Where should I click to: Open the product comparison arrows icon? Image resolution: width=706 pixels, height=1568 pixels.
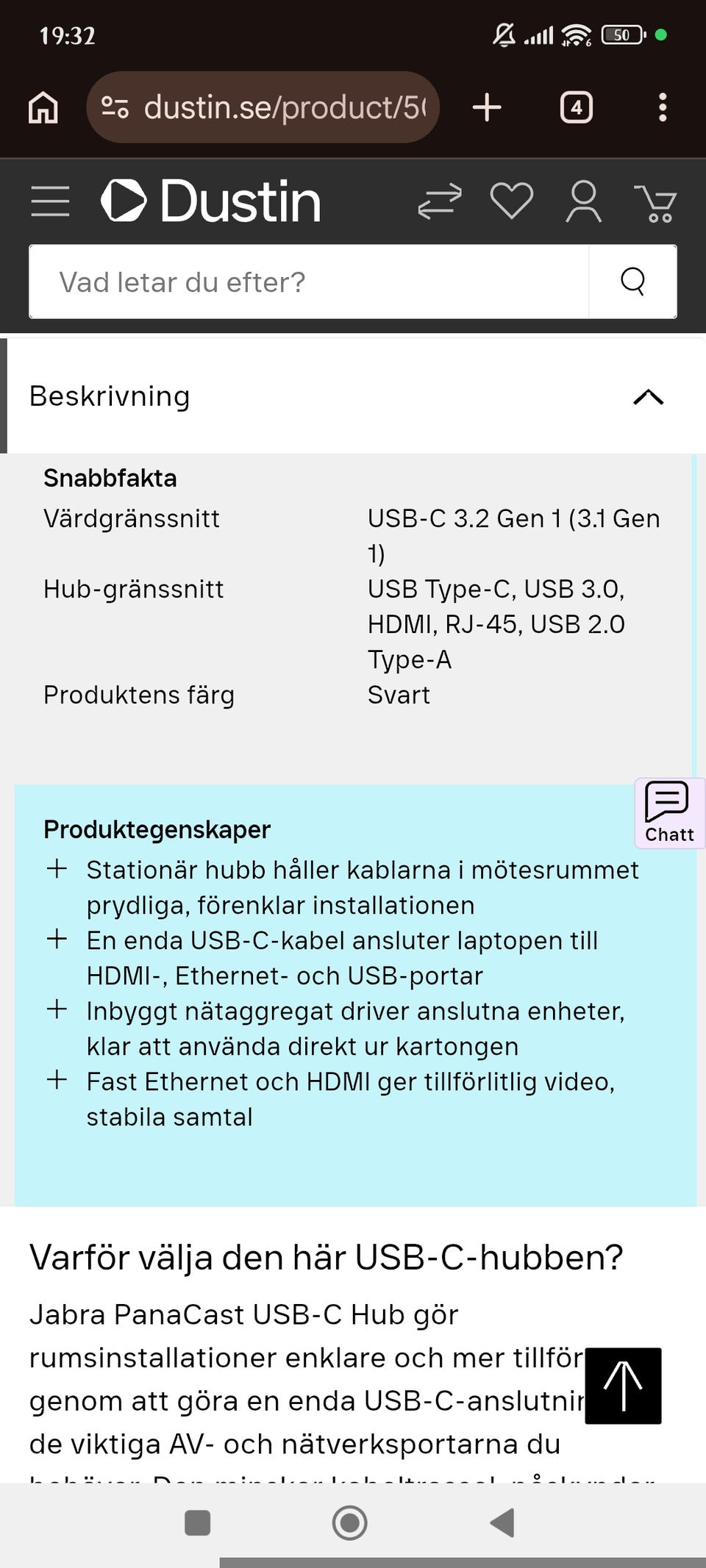click(x=439, y=199)
